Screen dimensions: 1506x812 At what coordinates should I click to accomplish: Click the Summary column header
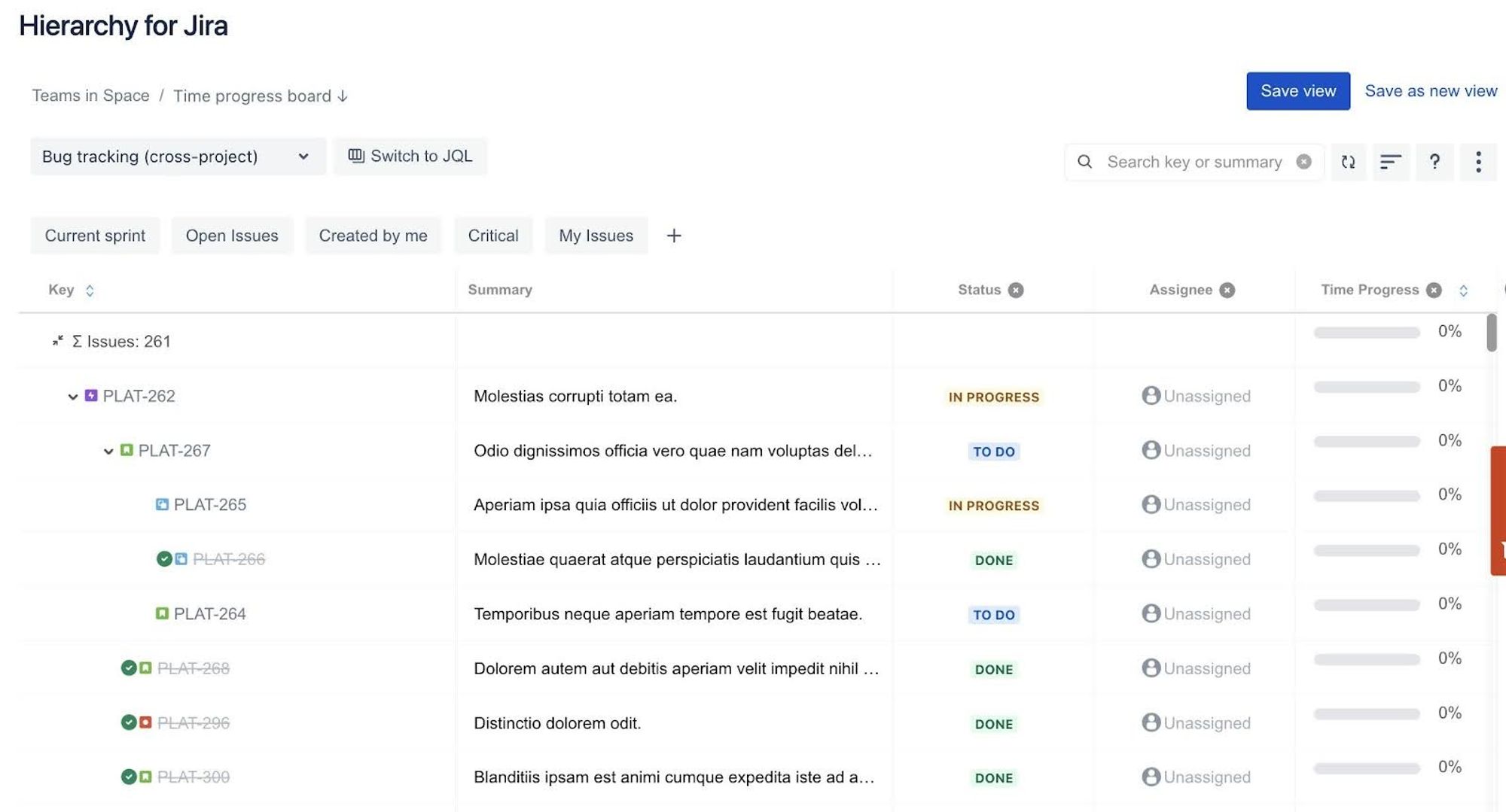pyautogui.click(x=500, y=290)
